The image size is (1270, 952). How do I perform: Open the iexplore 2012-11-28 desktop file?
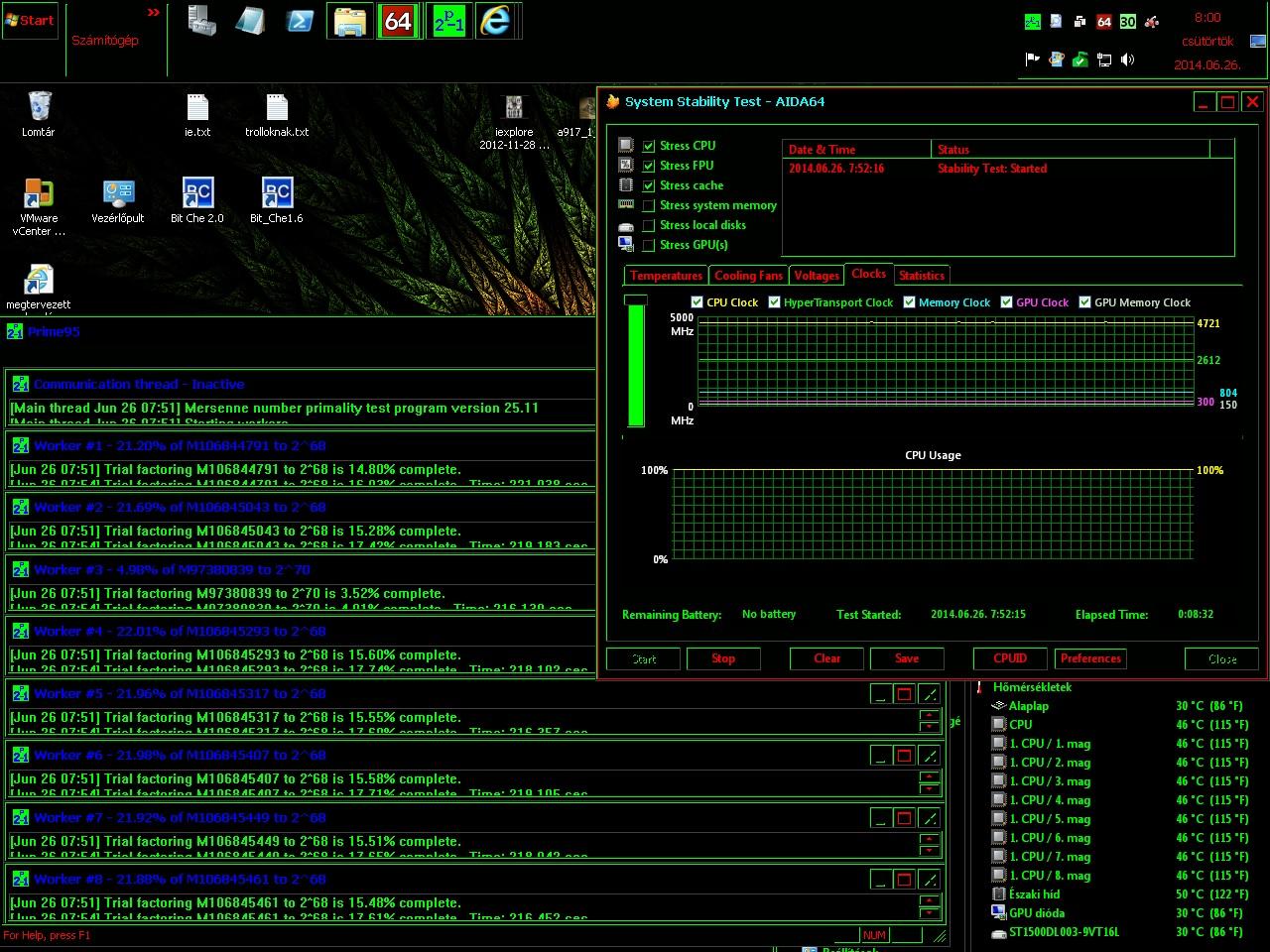514,120
